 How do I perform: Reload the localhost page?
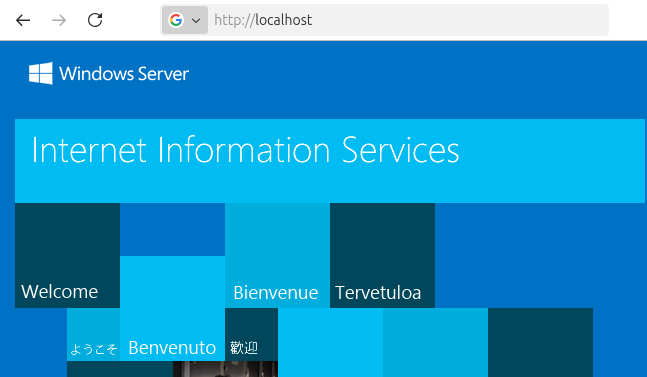(x=95, y=20)
